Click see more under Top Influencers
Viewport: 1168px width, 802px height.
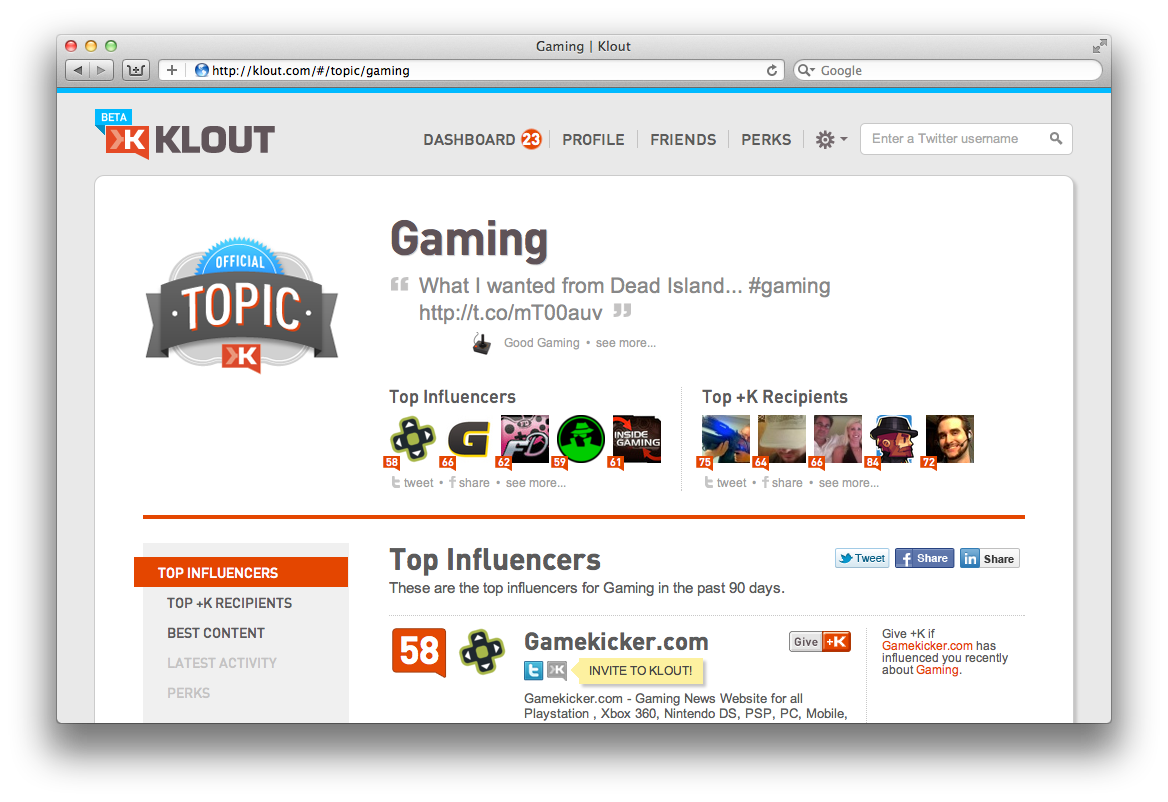[x=536, y=483]
